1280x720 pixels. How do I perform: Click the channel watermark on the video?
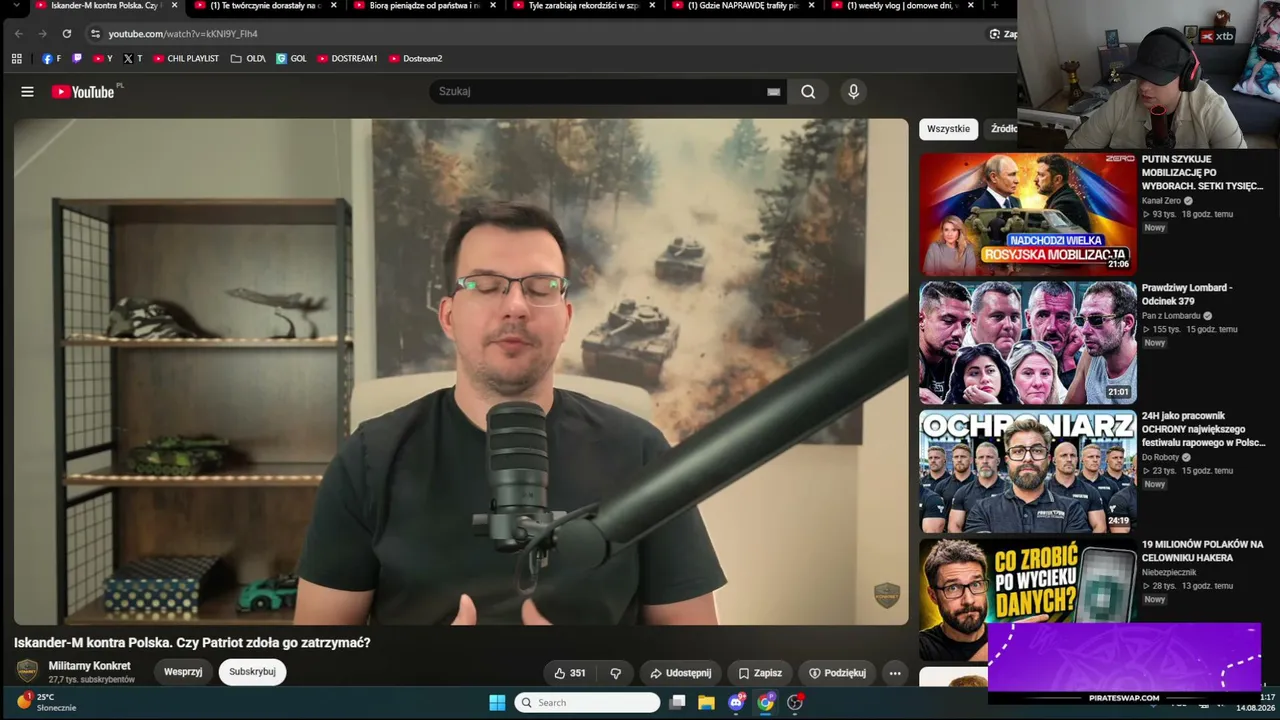click(x=887, y=595)
